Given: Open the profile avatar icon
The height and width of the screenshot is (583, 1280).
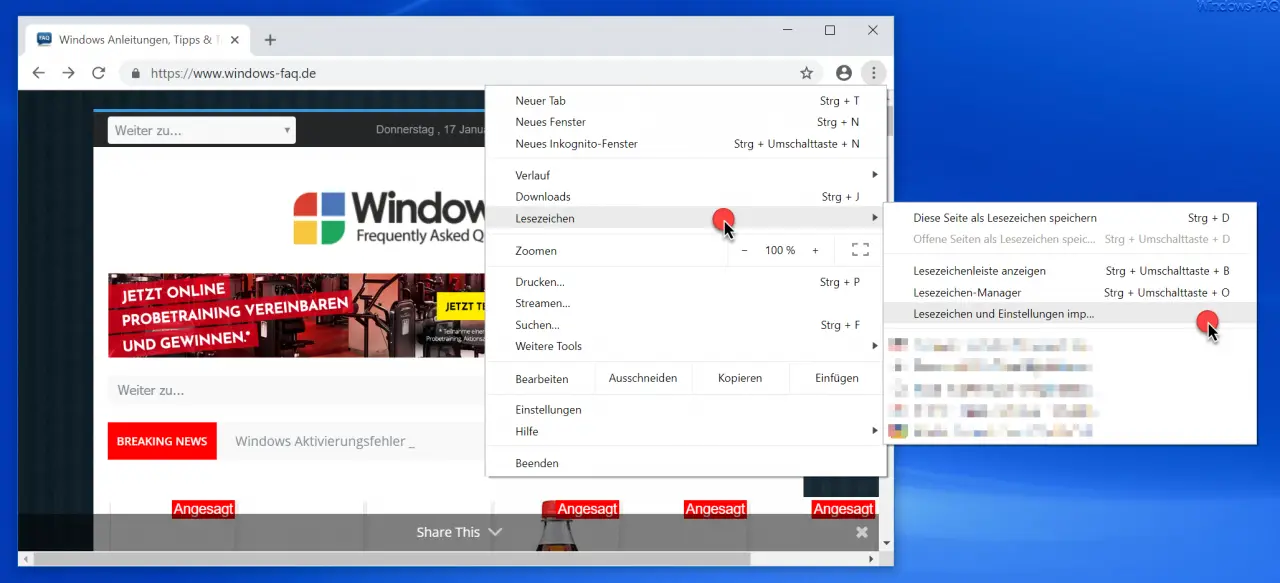Looking at the screenshot, I should click(844, 73).
